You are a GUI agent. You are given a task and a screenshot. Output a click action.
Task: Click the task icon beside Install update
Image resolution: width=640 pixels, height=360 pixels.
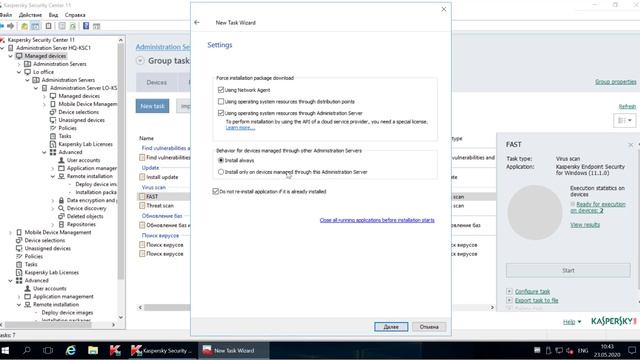click(x=142, y=177)
